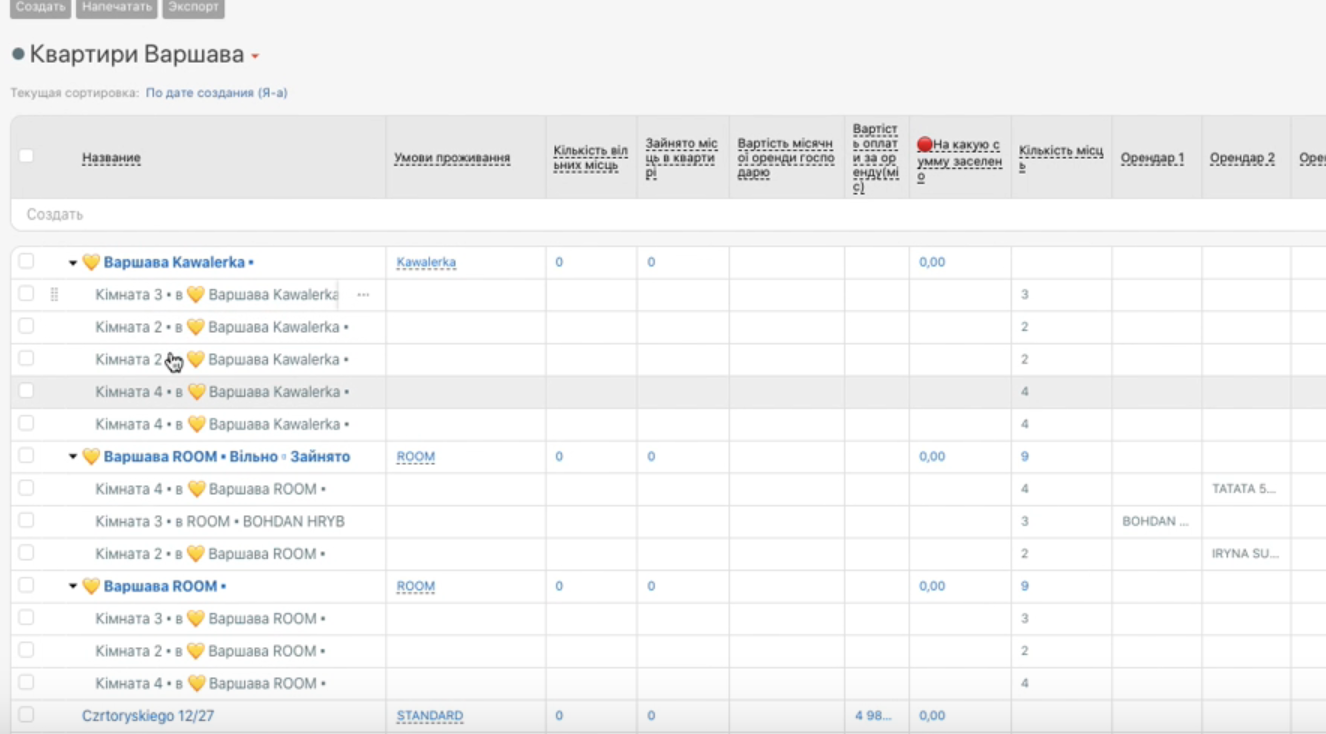The width and height of the screenshot is (1326, 734).
Task: Tick the select-all checkbox in table header
Action: coord(27,156)
